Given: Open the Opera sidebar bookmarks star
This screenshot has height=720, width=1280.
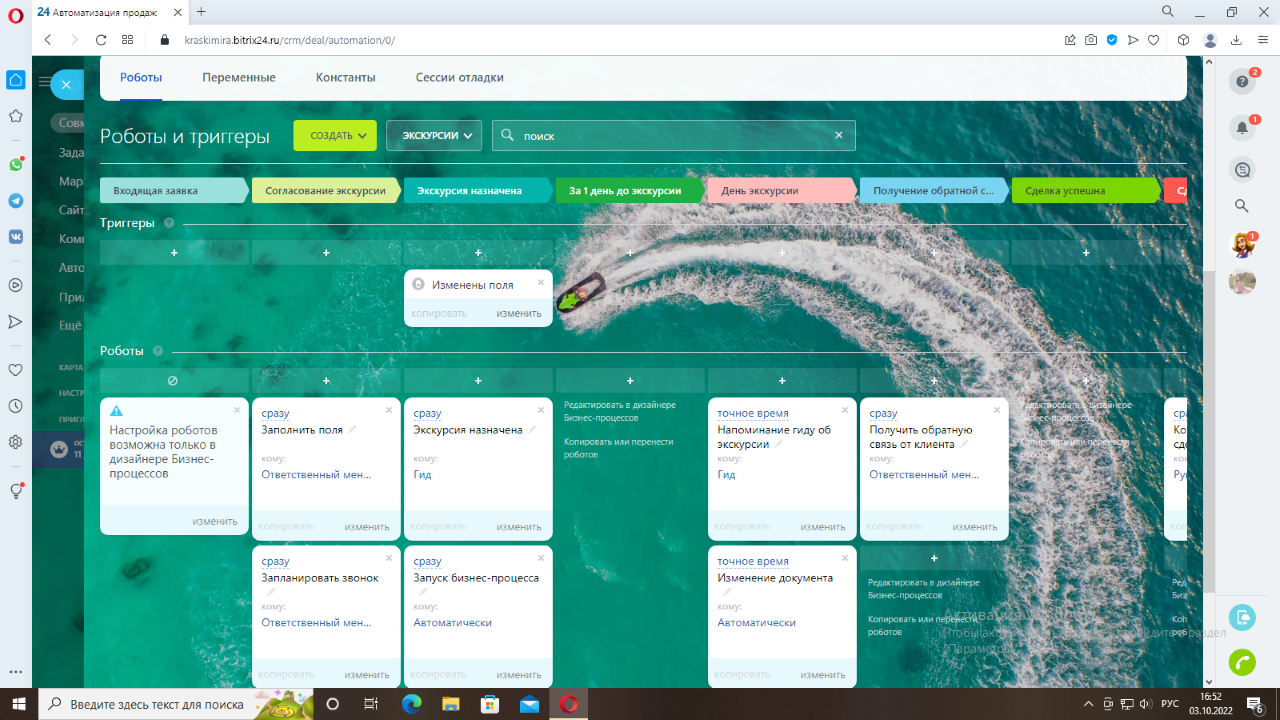Looking at the screenshot, I should click(x=16, y=116).
